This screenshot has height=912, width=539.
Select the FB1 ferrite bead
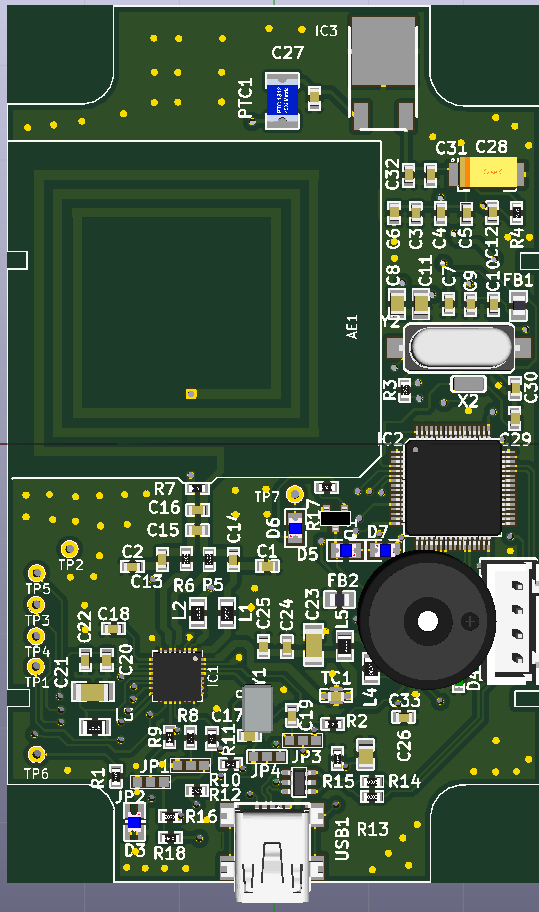[x=519, y=305]
